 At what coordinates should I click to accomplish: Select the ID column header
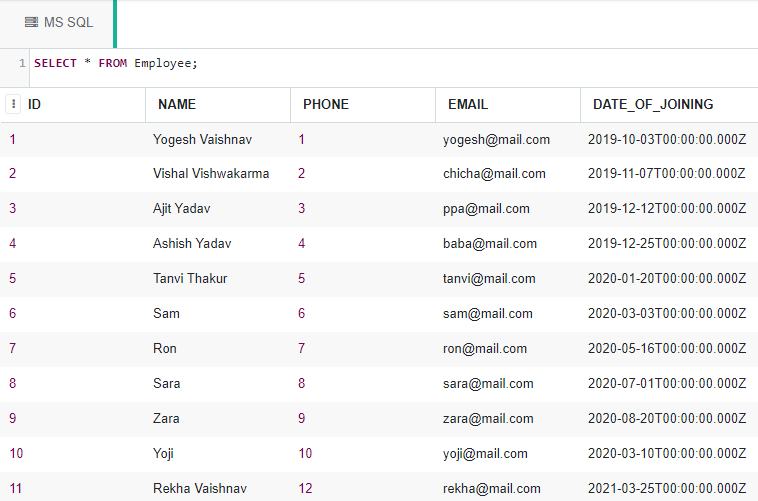[34, 104]
